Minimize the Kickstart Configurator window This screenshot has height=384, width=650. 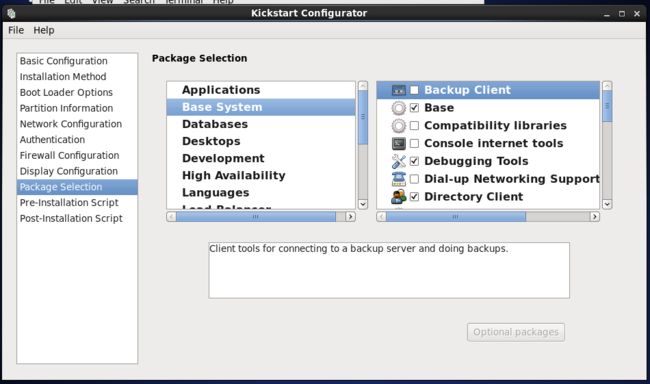[607, 14]
